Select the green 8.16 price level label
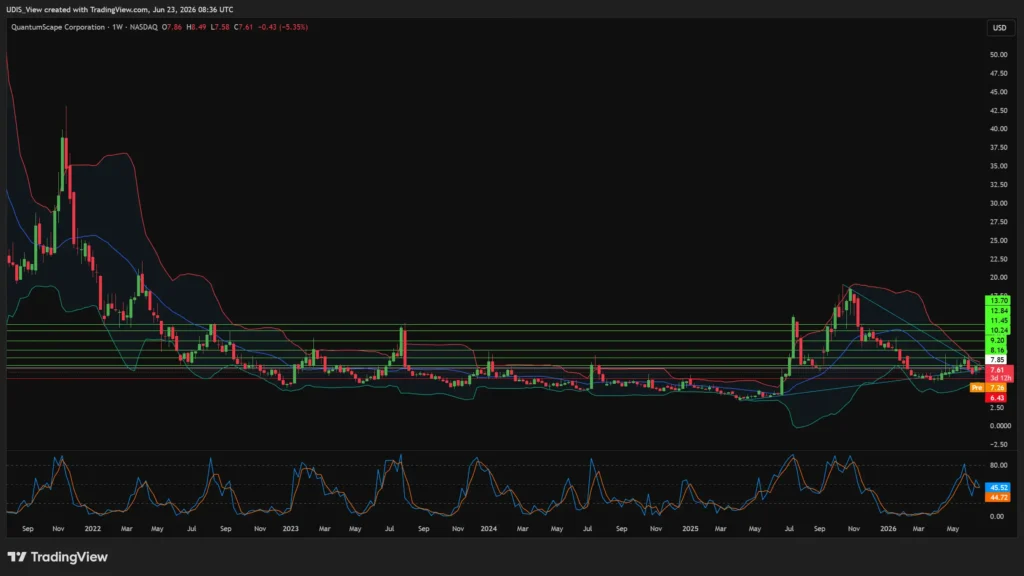The image size is (1024, 576). (x=998, y=350)
